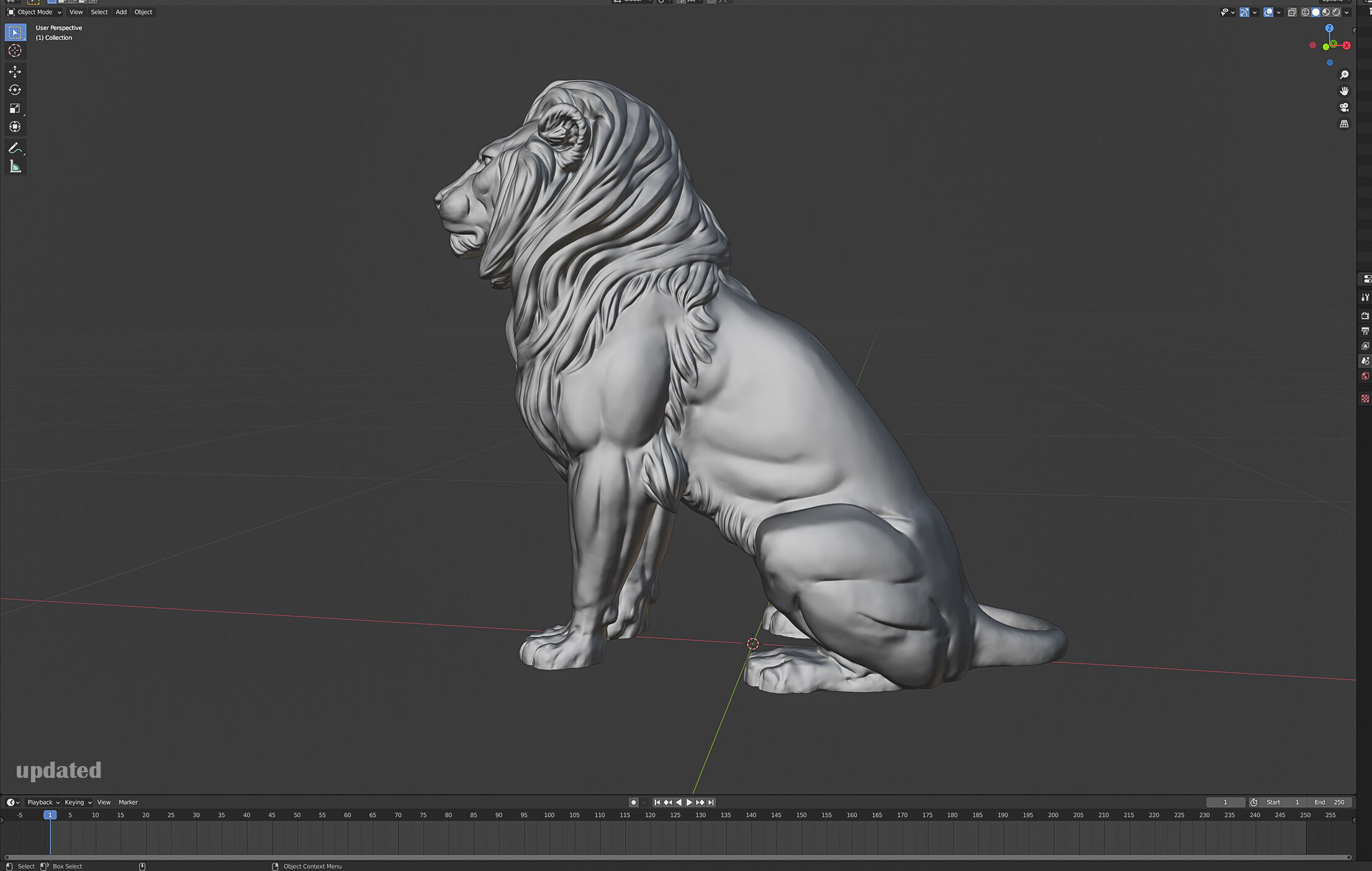
Task: Expand the Playback dropdown in timeline
Action: click(x=43, y=802)
